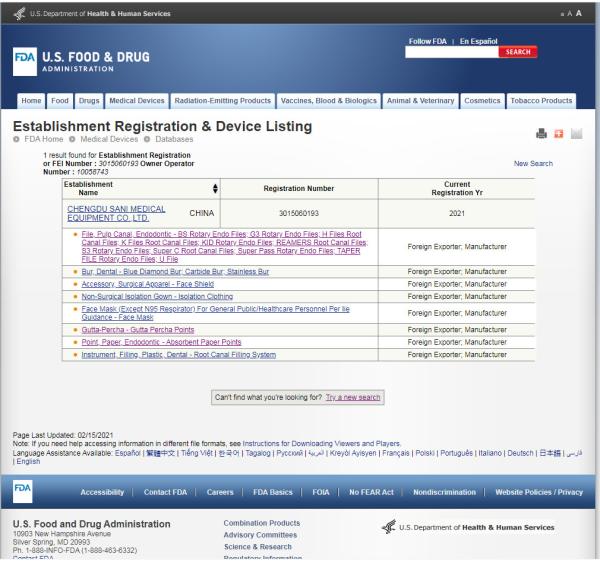Choose Kreyòl Ayisyen language assistance
Image resolution: width=600 pixels, height=563 pixels.
353,453
